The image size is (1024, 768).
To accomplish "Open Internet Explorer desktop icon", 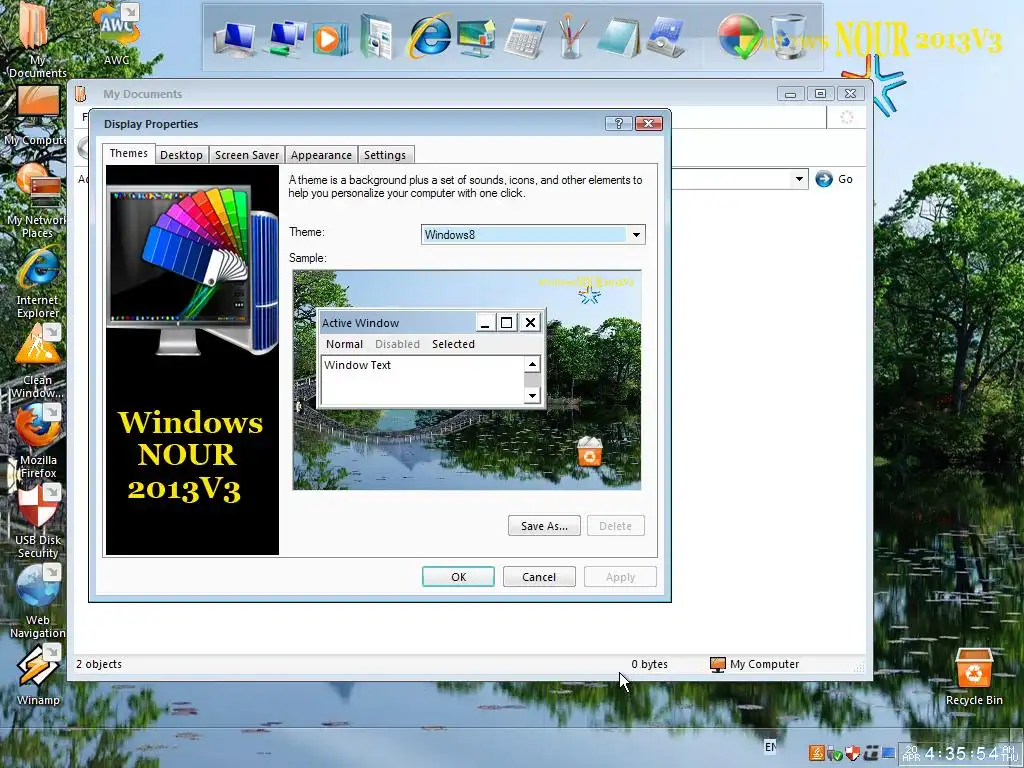I will [x=37, y=281].
